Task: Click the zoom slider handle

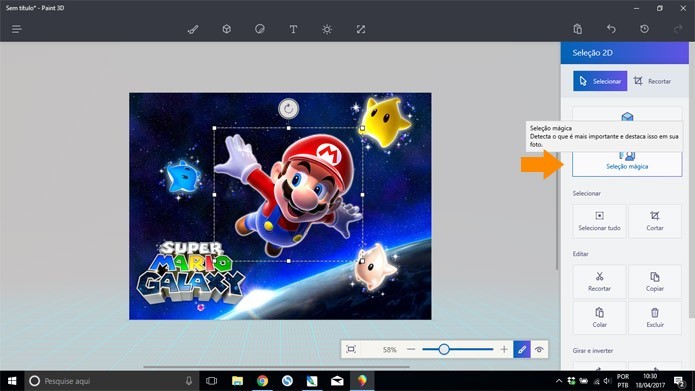Action: pos(444,349)
